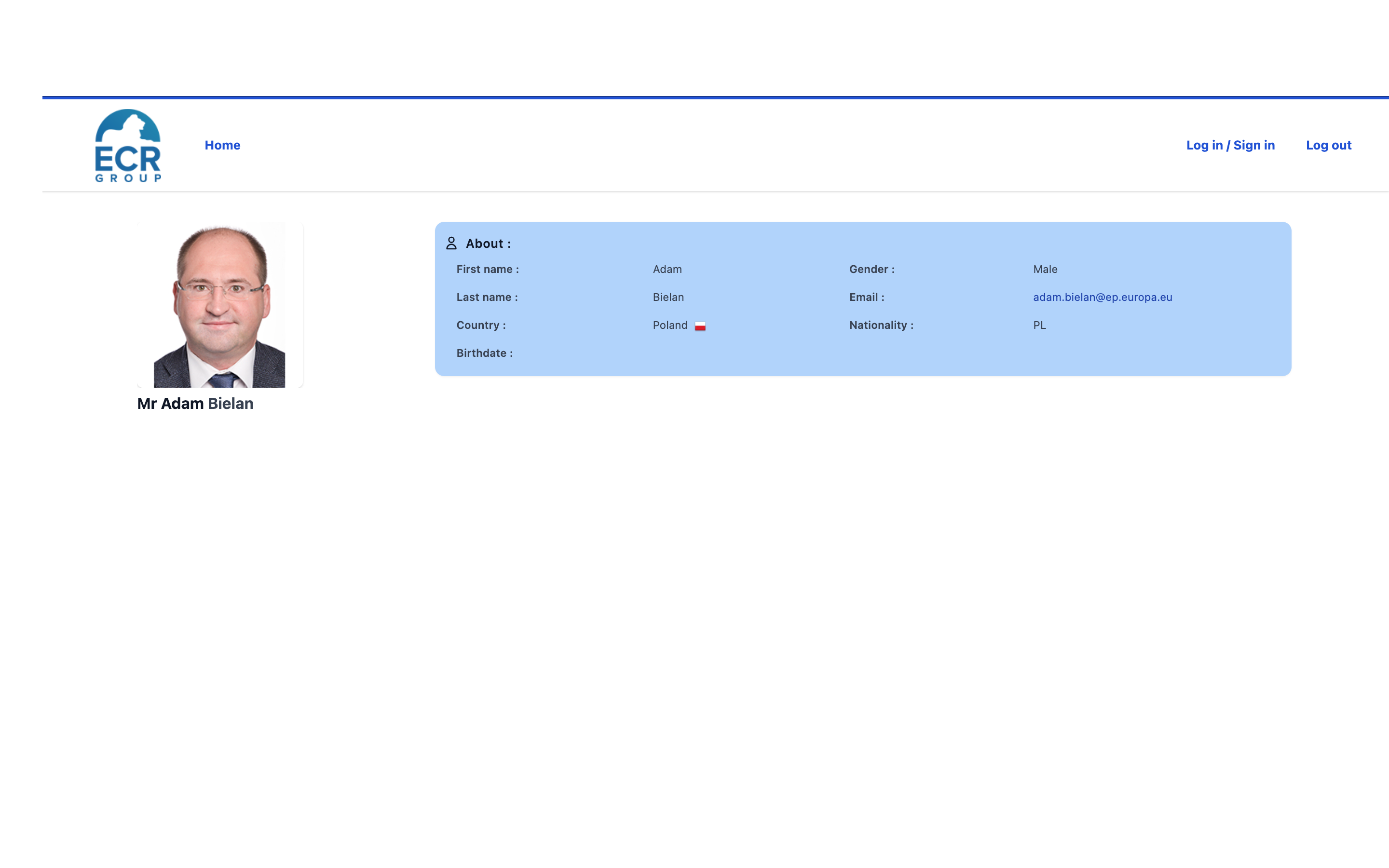Click the Nationality label
1389x868 pixels.
pos(881,325)
